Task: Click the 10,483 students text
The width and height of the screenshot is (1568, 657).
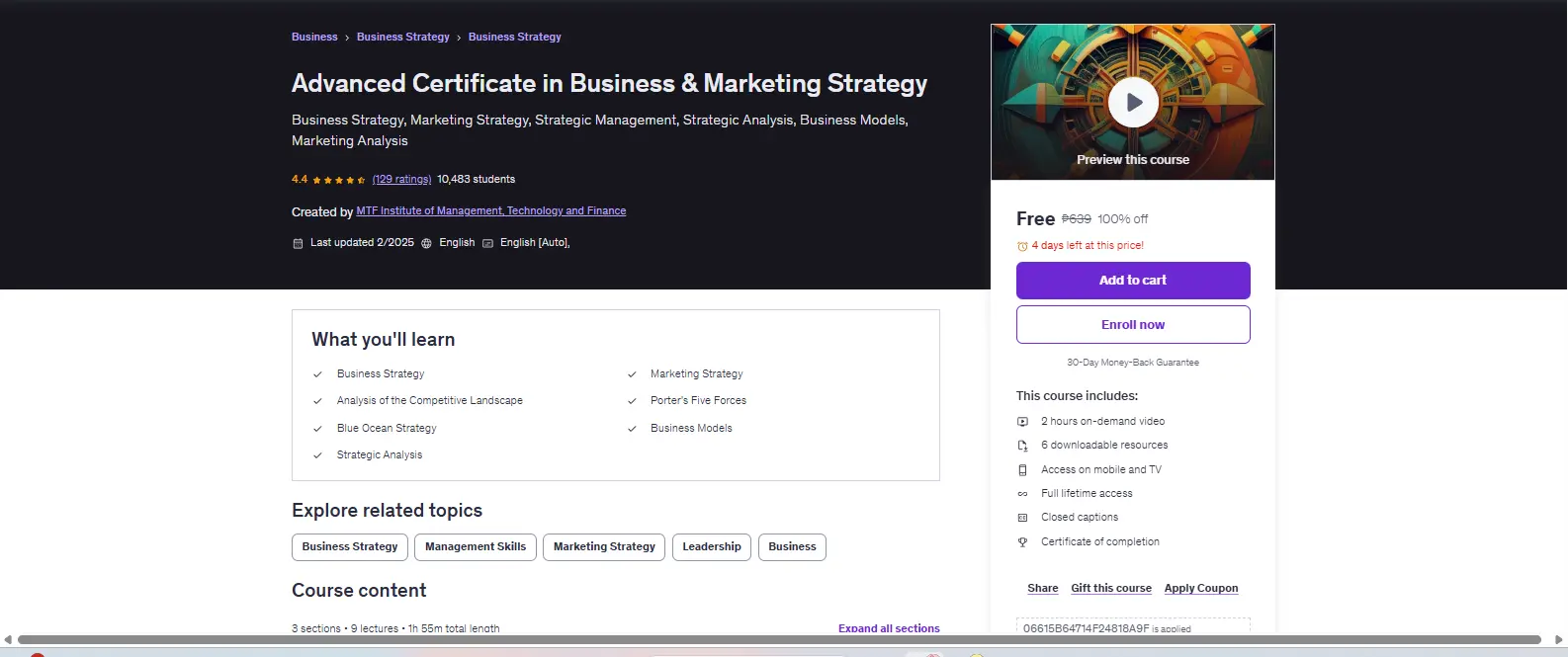Action: 476,180
